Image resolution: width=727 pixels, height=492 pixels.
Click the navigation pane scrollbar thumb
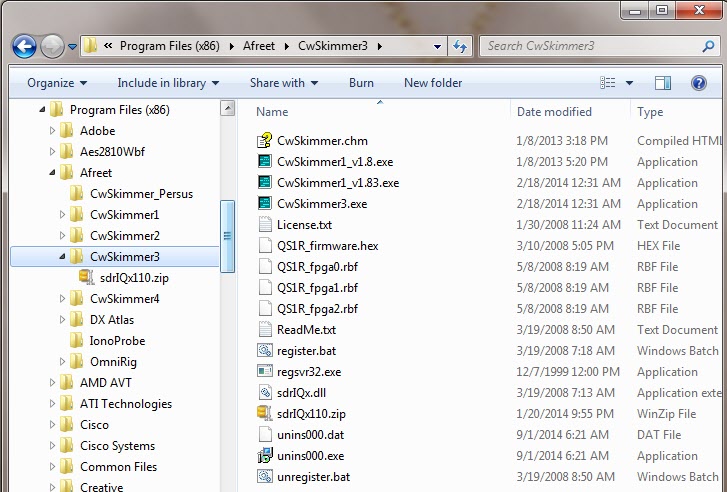(227, 236)
